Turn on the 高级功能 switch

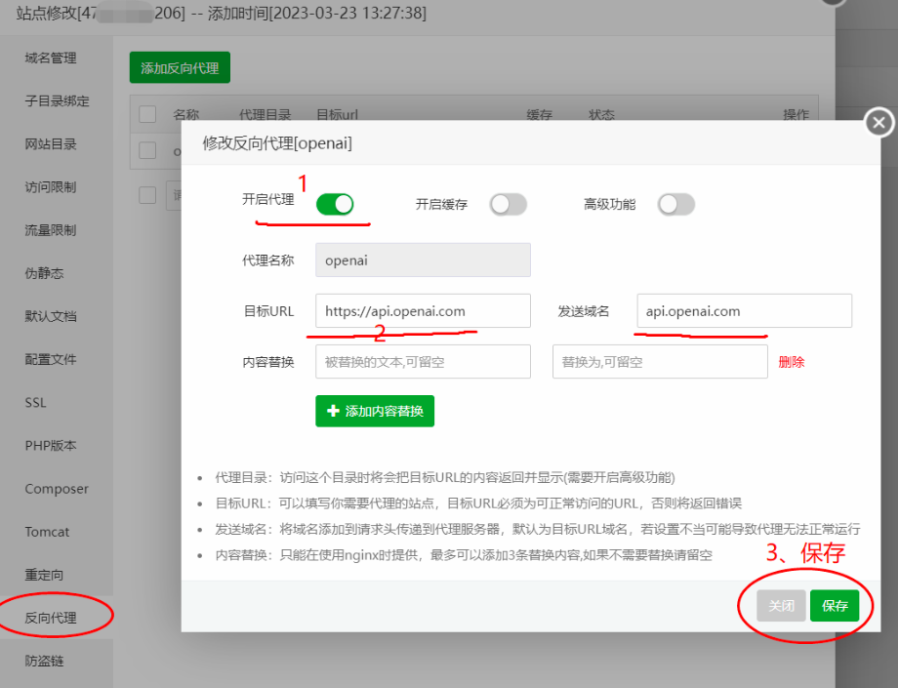tap(676, 203)
